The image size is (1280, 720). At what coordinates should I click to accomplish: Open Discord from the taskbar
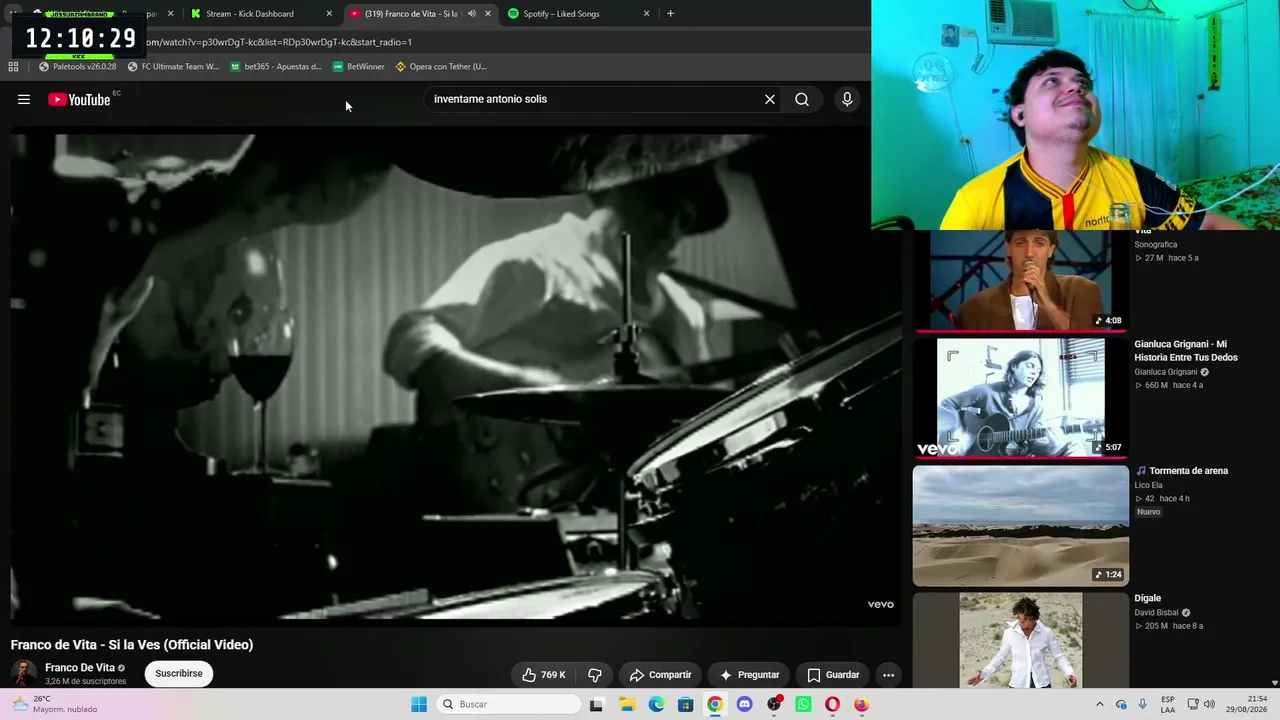(744, 704)
